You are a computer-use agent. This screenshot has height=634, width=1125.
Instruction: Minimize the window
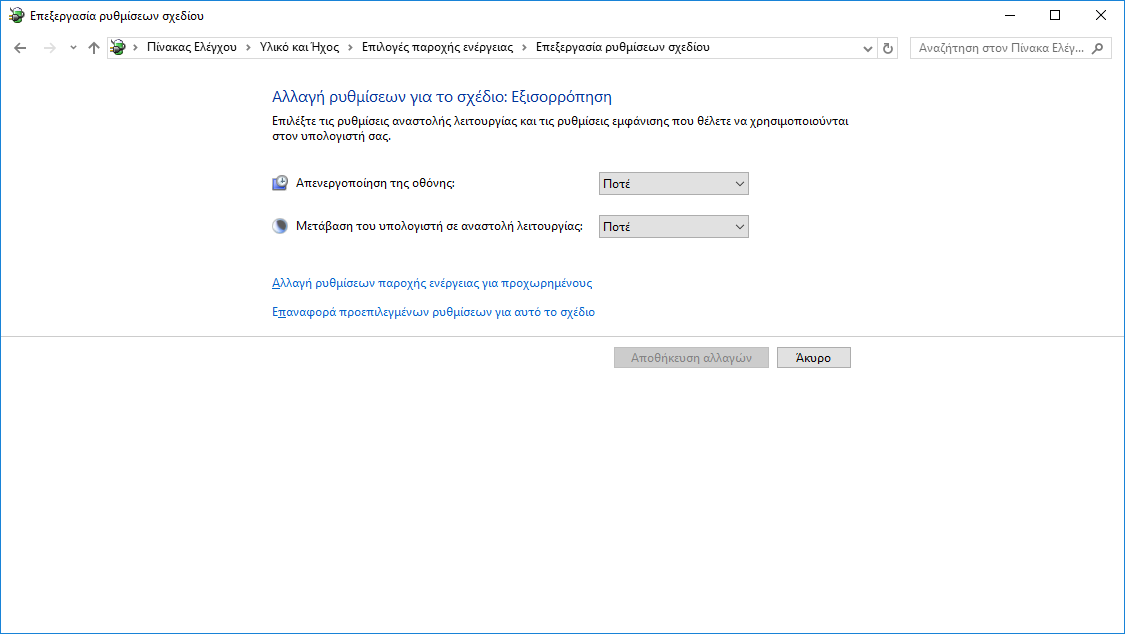click(1009, 15)
